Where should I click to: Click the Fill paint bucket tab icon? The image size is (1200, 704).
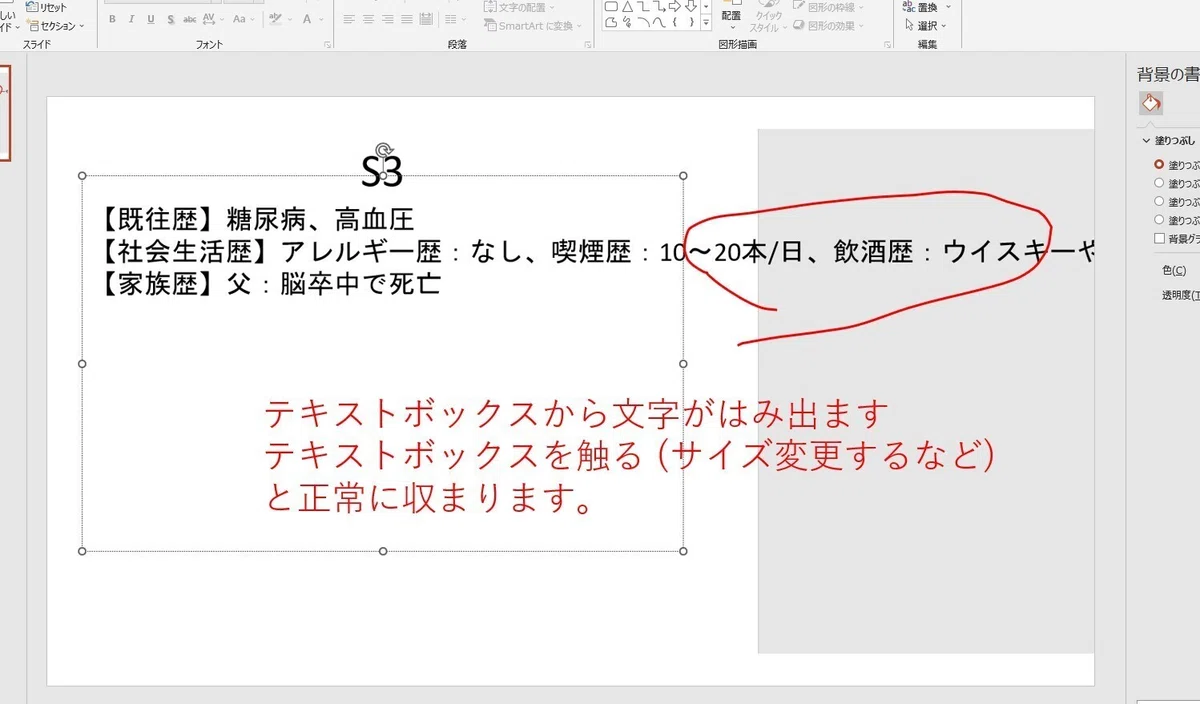(x=1151, y=103)
